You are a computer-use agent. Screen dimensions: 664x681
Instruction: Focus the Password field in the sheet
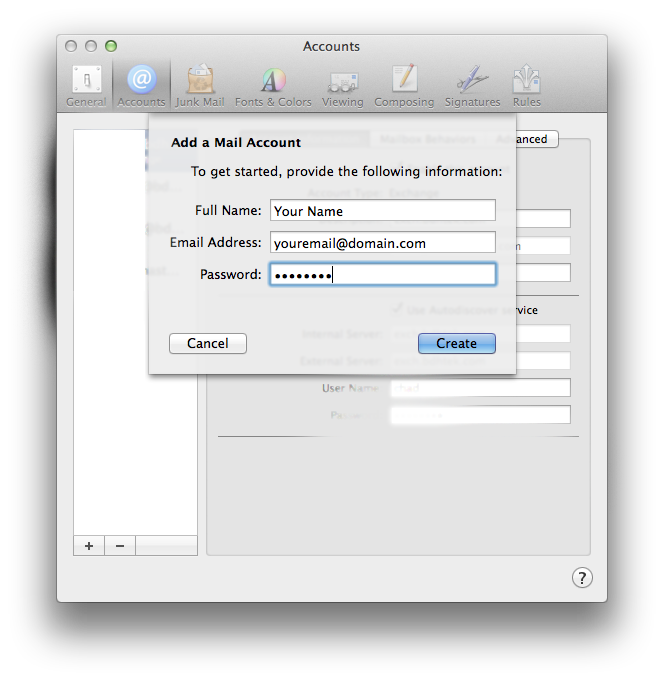point(383,274)
